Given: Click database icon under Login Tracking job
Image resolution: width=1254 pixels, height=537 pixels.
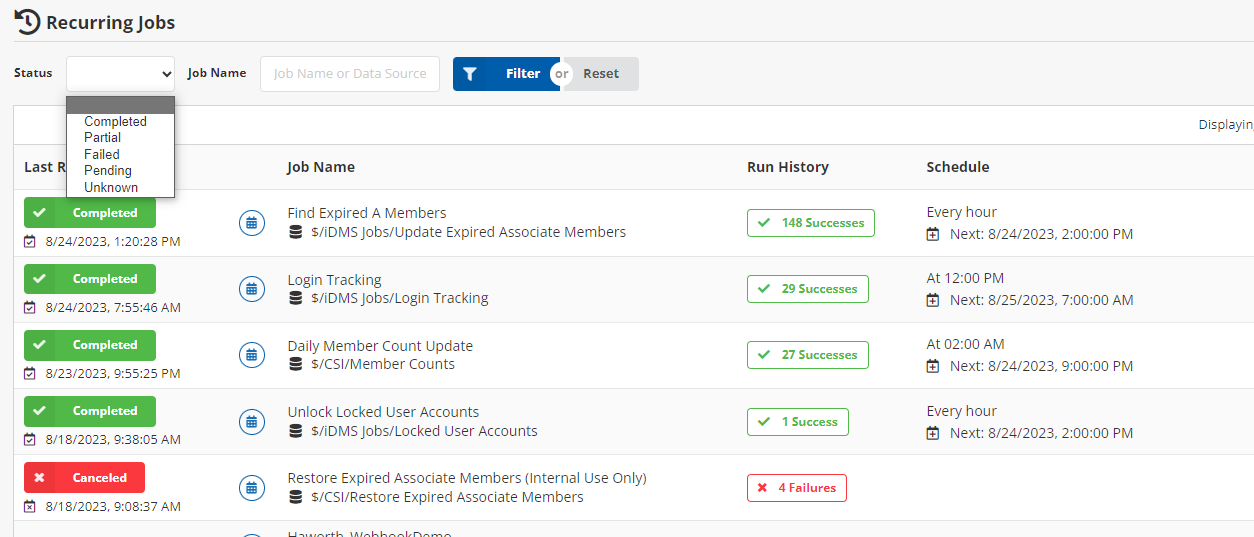Looking at the screenshot, I should [x=295, y=298].
